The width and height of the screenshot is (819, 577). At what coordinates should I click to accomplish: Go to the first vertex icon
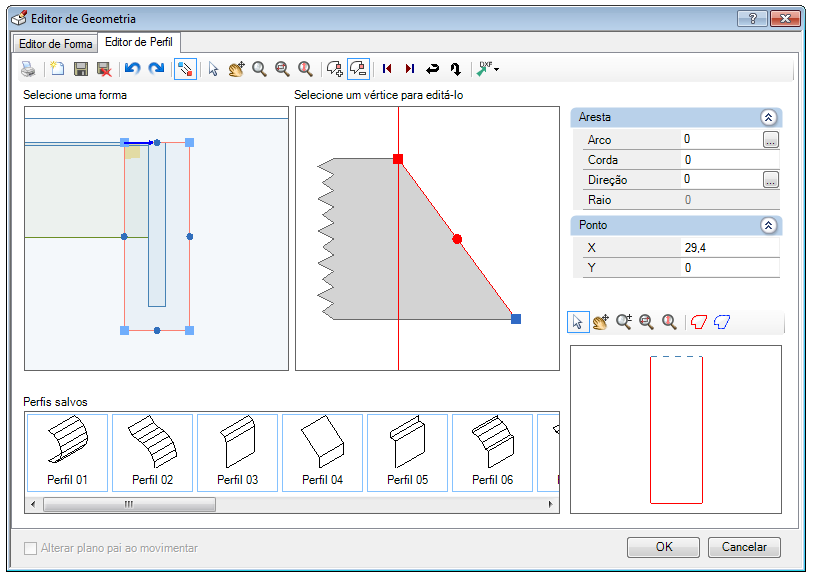click(x=387, y=69)
